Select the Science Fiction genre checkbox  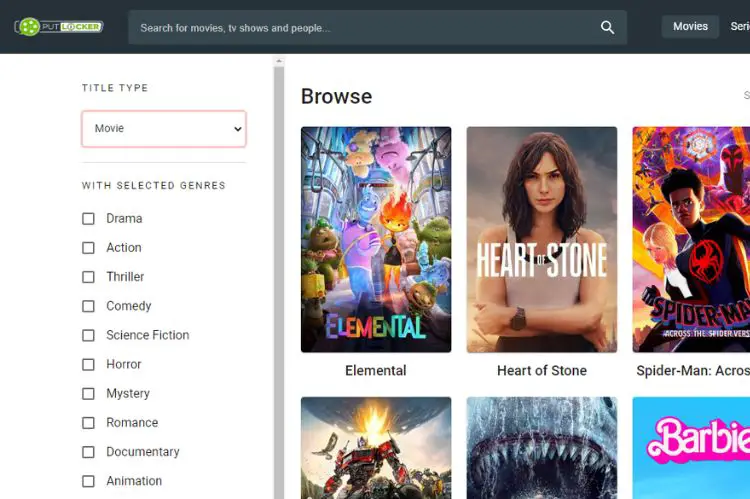pos(88,335)
